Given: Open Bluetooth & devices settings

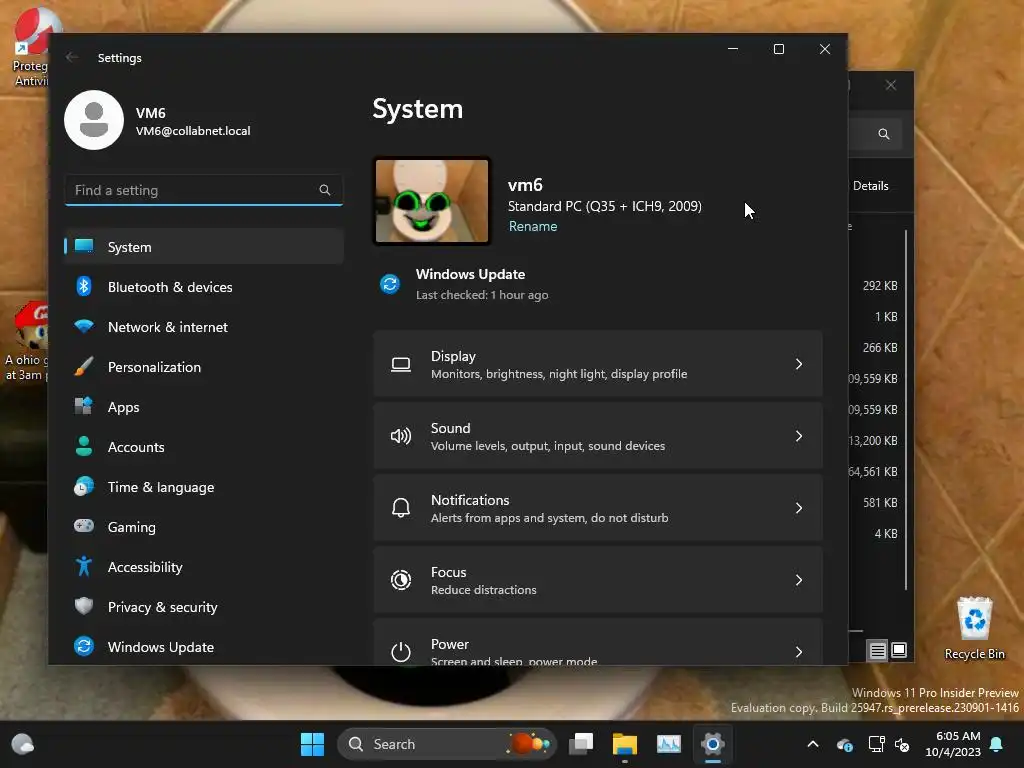Looking at the screenshot, I should [x=204, y=287].
